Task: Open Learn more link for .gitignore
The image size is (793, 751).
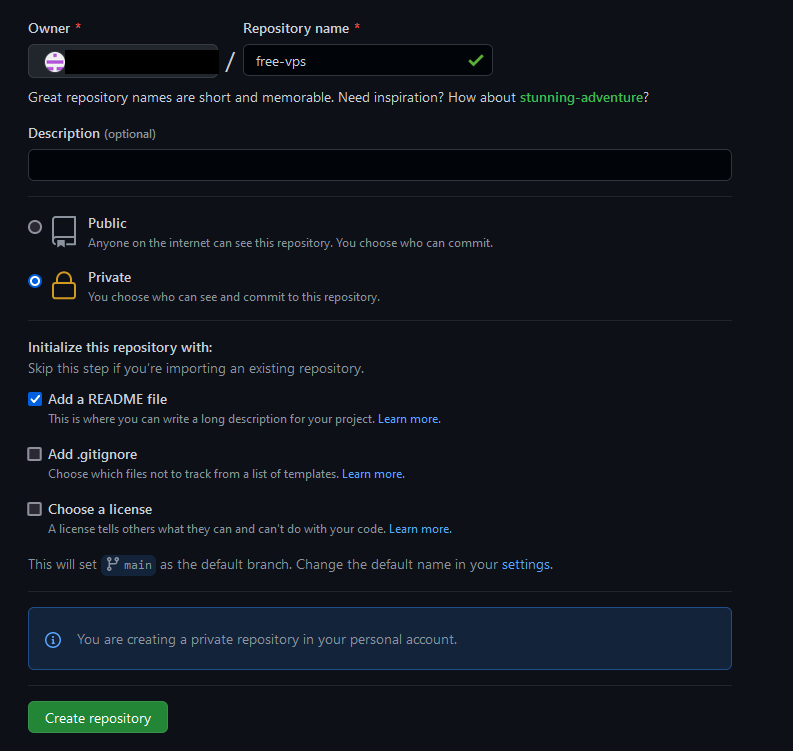Action: (x=372, y=474)
